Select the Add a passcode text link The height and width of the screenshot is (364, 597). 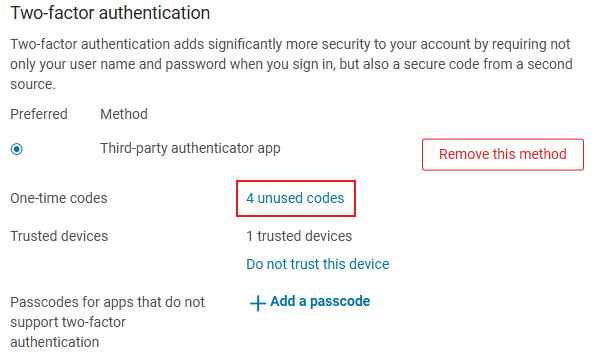tap(320, 301)
